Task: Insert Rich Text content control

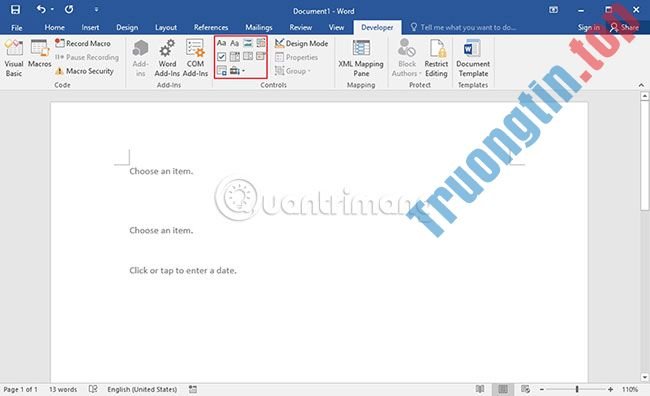Action: coord(221,43)
